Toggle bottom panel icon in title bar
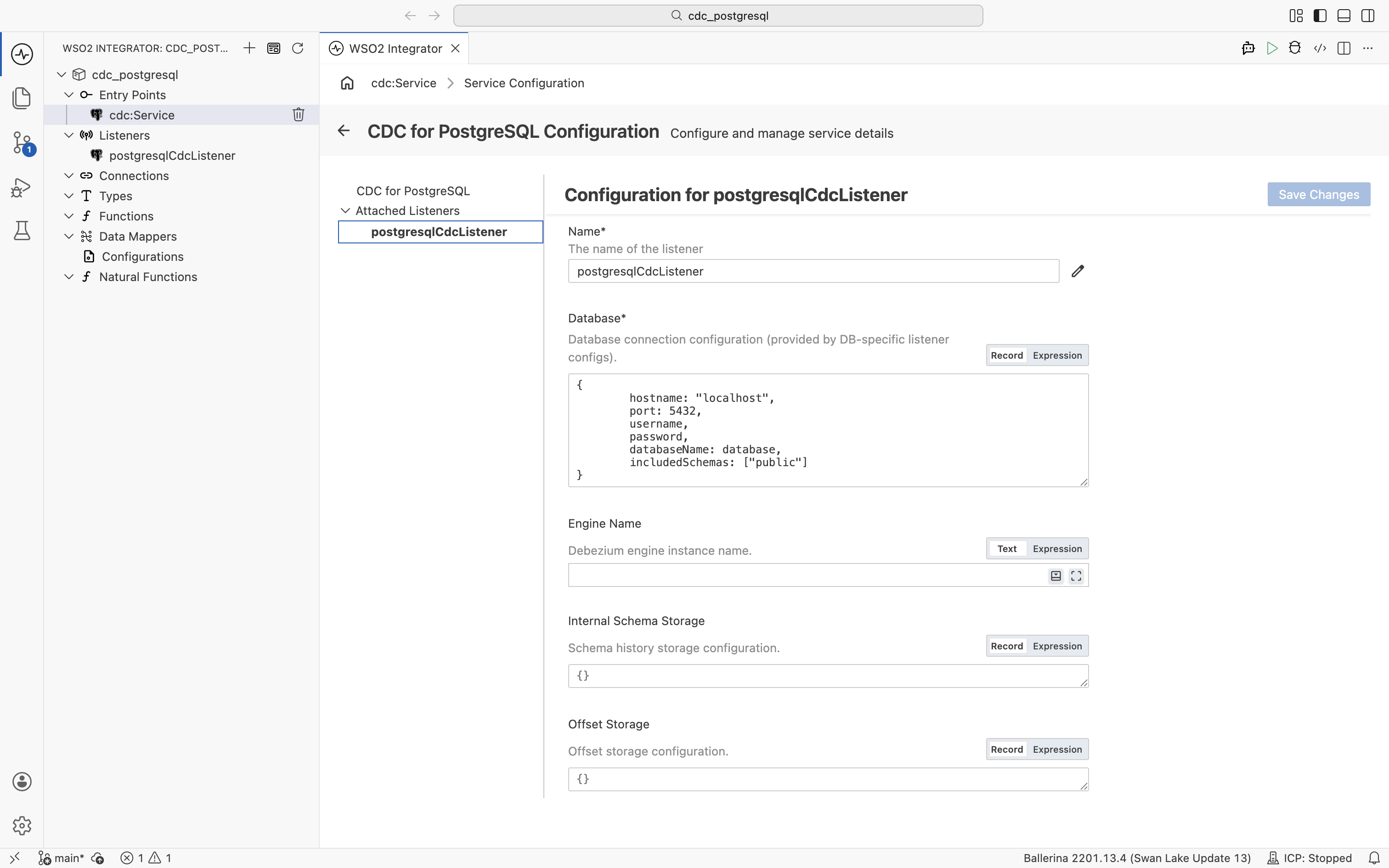Viewport: 1389px width, 868px height. point(1344,16)
